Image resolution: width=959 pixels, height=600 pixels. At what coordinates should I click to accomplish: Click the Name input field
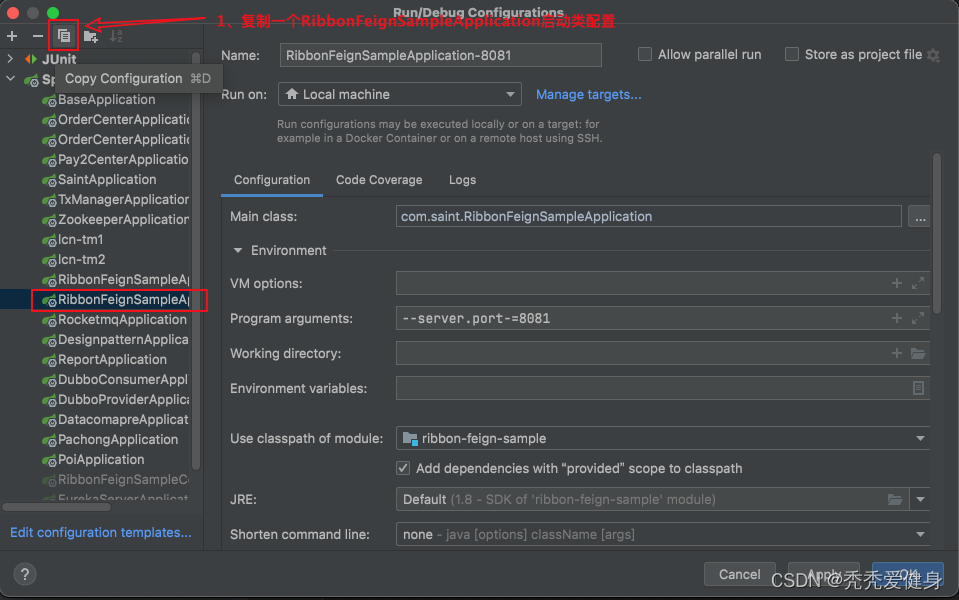click(x=440, y=55)
